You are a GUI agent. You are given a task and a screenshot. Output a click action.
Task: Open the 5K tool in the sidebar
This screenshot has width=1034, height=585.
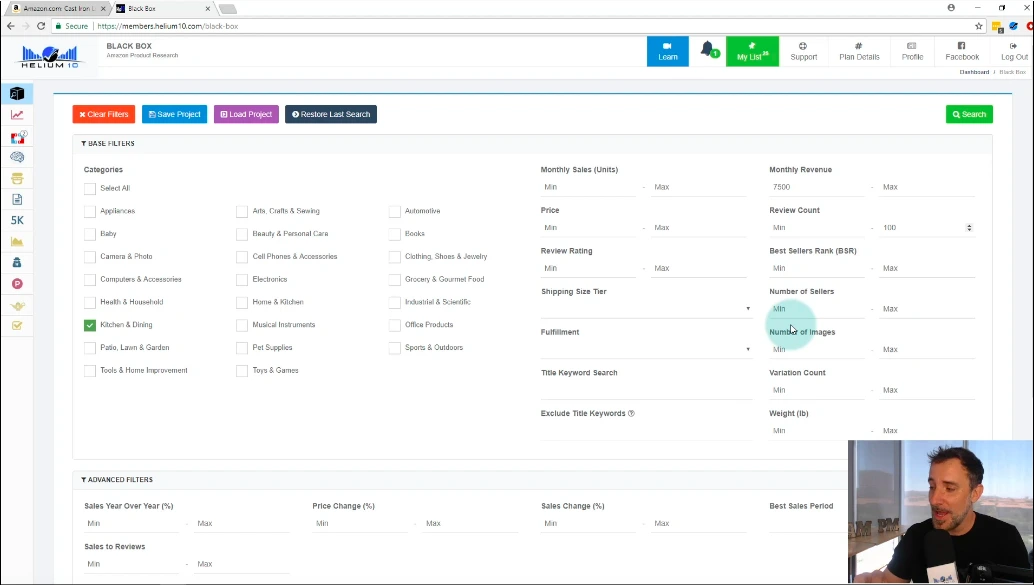tap(17, 220)
